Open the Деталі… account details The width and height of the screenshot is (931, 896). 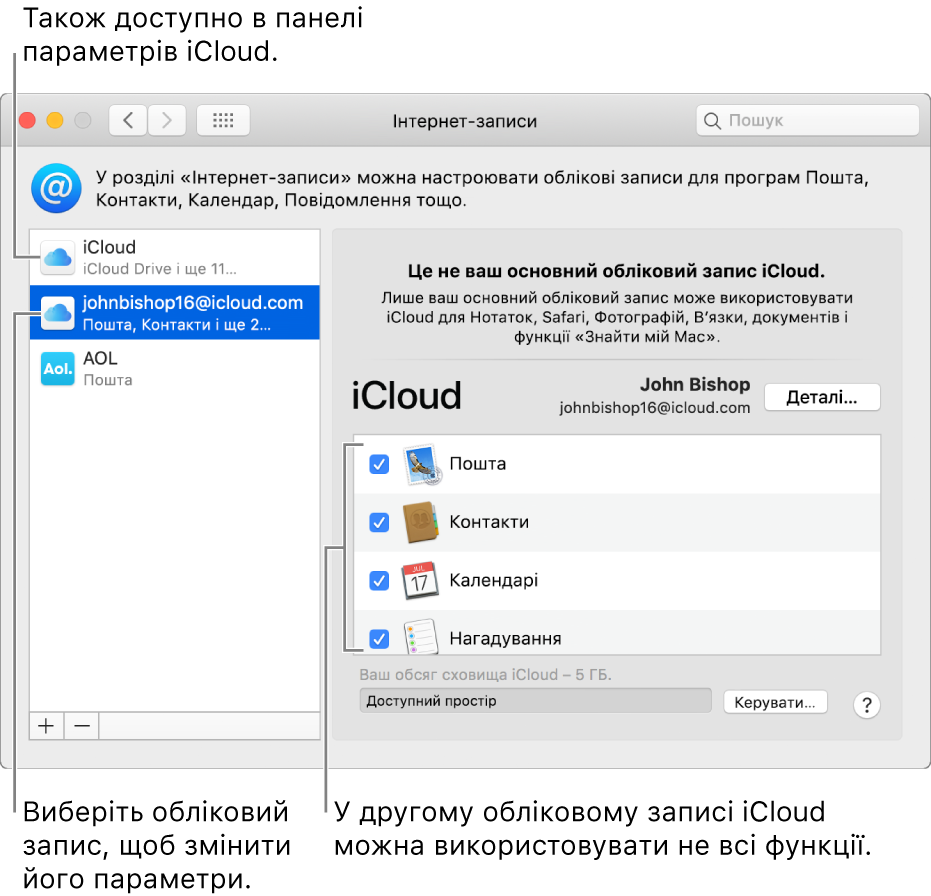(x=822, y=397)
